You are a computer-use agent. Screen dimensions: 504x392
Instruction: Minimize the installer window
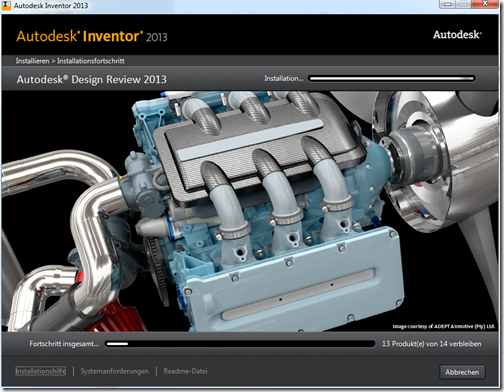point(448,4)
